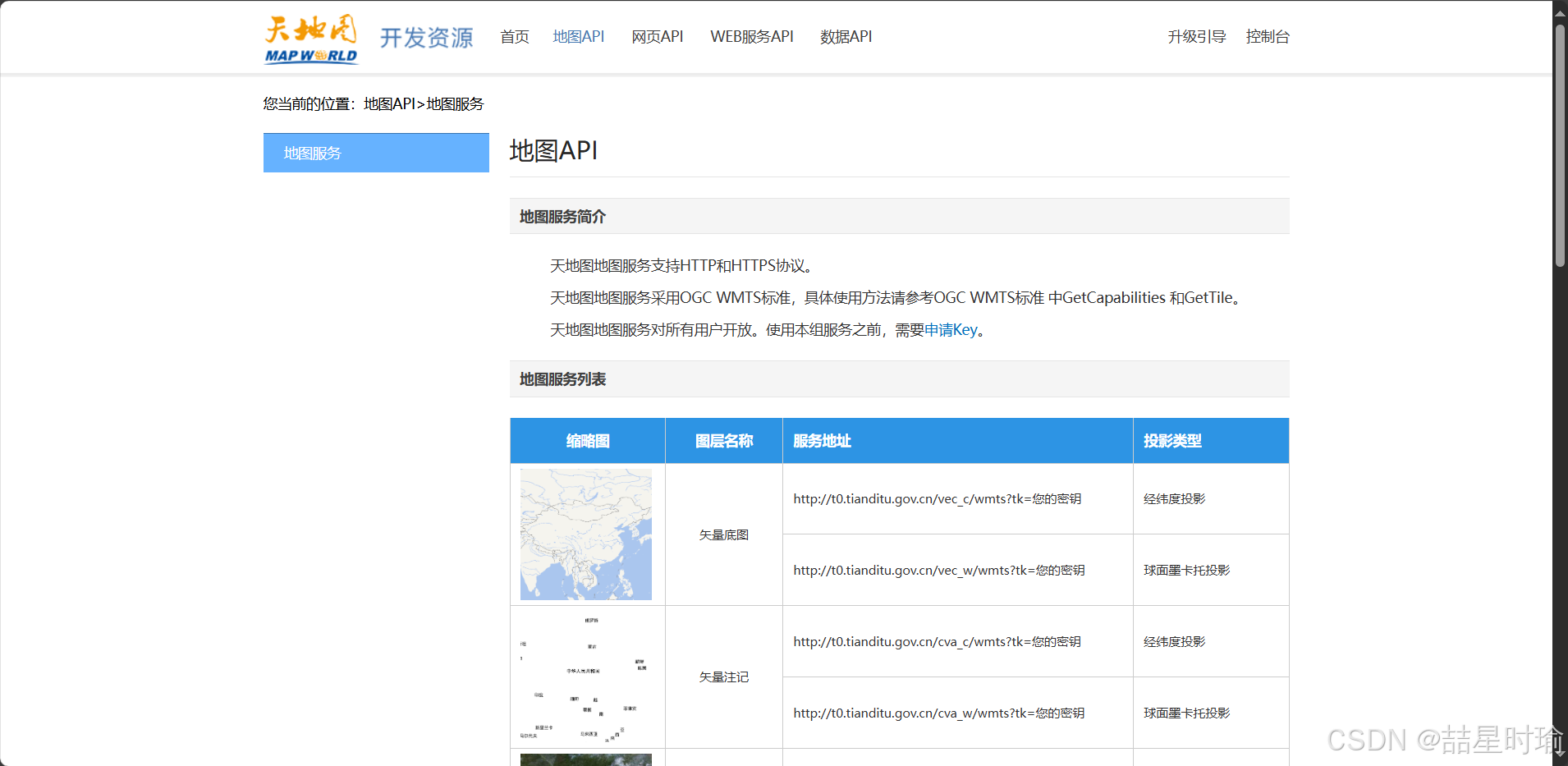Click the vertical scrollbar thumb

1560,145
